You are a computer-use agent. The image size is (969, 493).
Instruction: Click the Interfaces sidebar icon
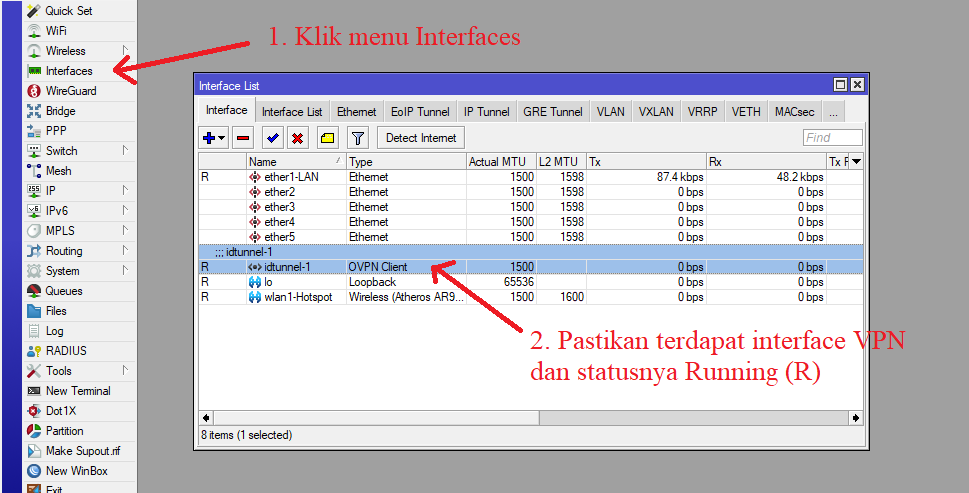(x=35, y=71)
